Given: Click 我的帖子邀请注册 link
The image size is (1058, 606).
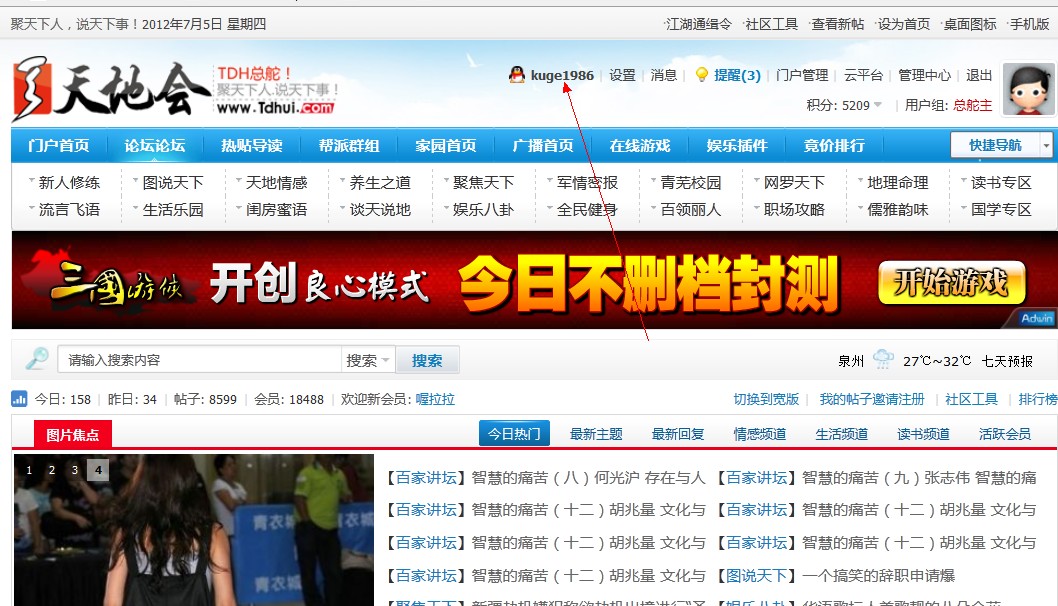Looking at the screenshot, I should point(872,400).
